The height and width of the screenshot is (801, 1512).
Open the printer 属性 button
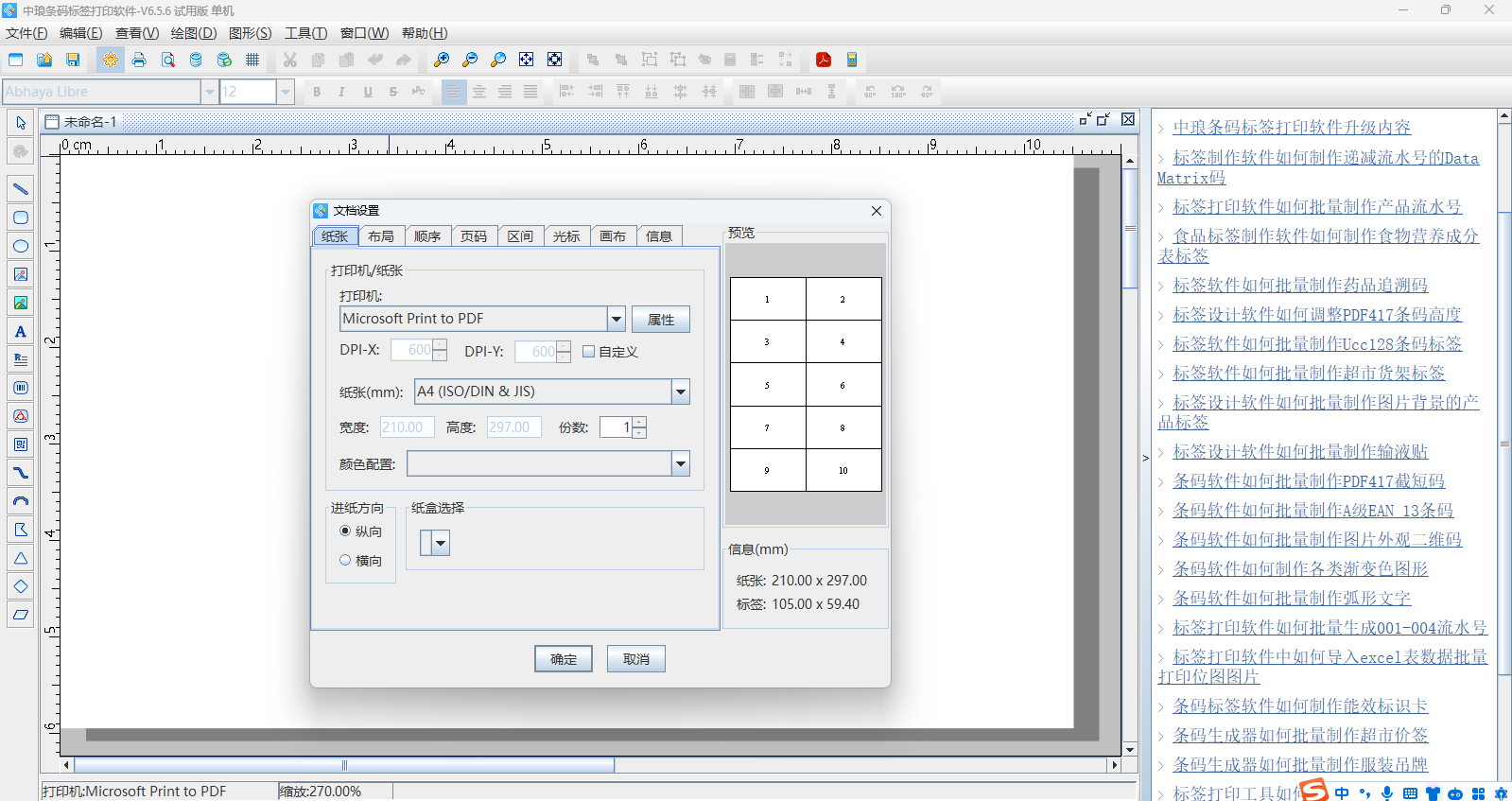[660, 320]
